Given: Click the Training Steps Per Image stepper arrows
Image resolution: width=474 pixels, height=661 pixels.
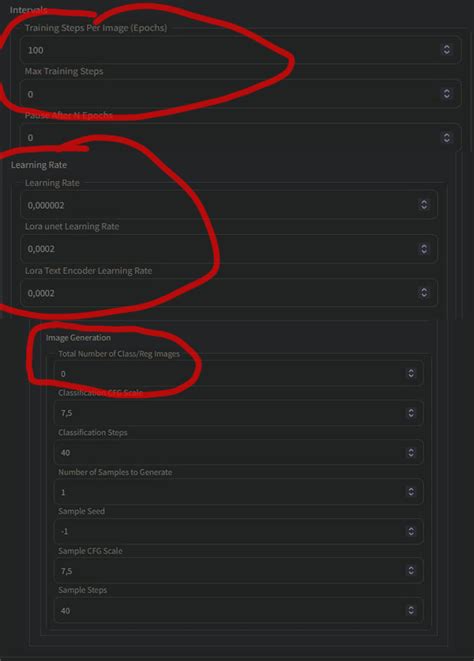Looking at the screenshot, I should pyautogui.click(x=446, y=50).
